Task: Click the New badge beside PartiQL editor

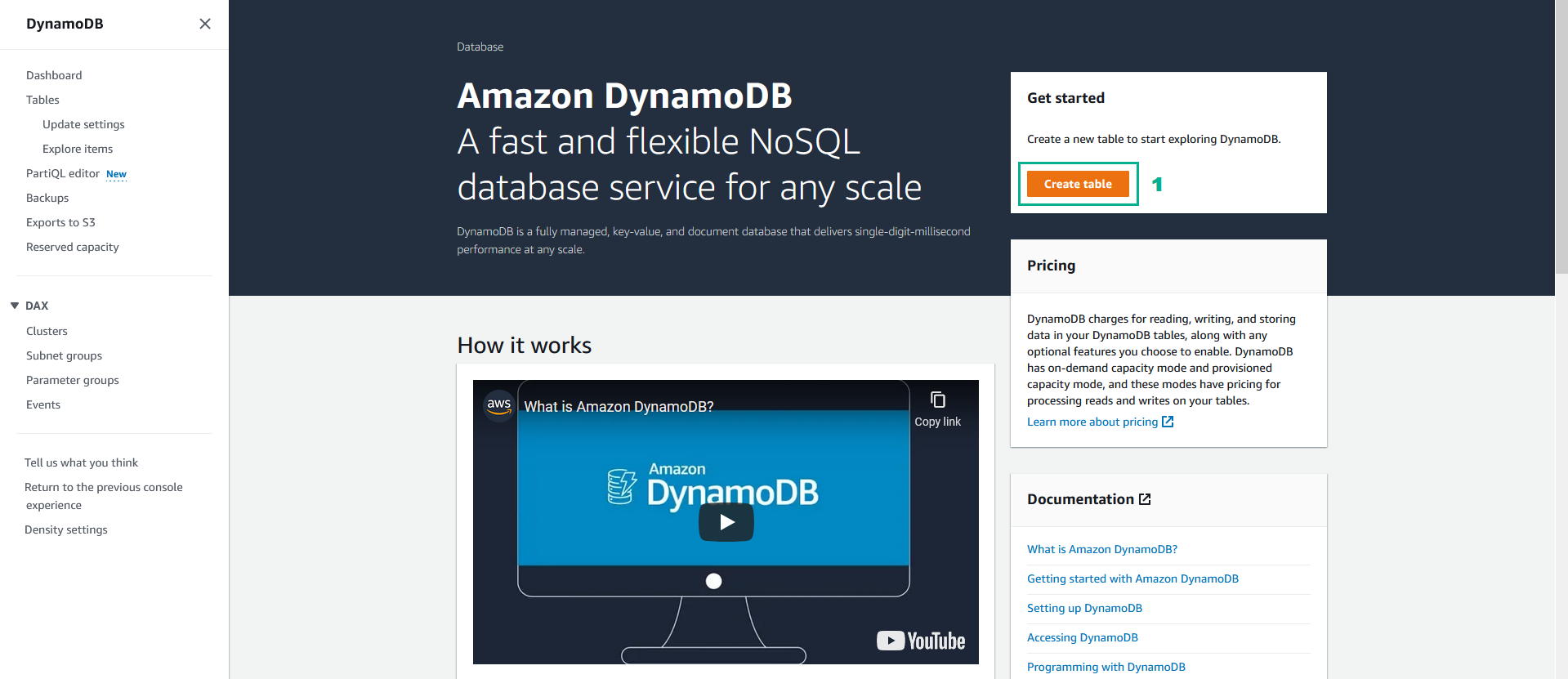Action: 116,174
